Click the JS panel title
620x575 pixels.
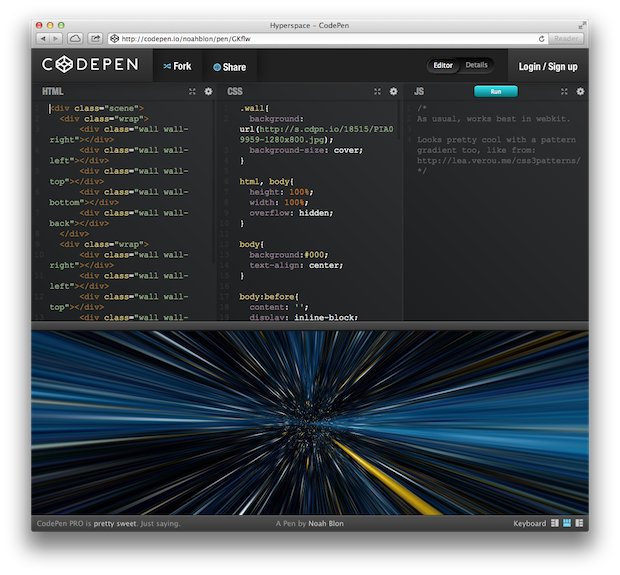[419, 91]
